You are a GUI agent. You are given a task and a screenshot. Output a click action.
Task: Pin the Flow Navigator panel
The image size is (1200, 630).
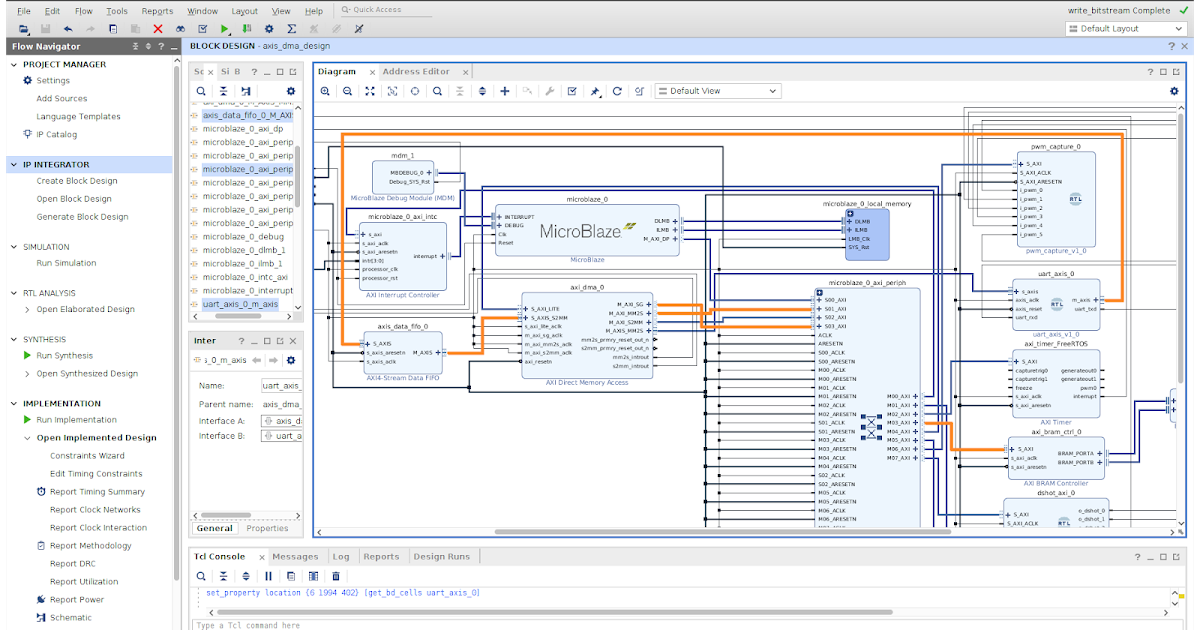(150, 46)
